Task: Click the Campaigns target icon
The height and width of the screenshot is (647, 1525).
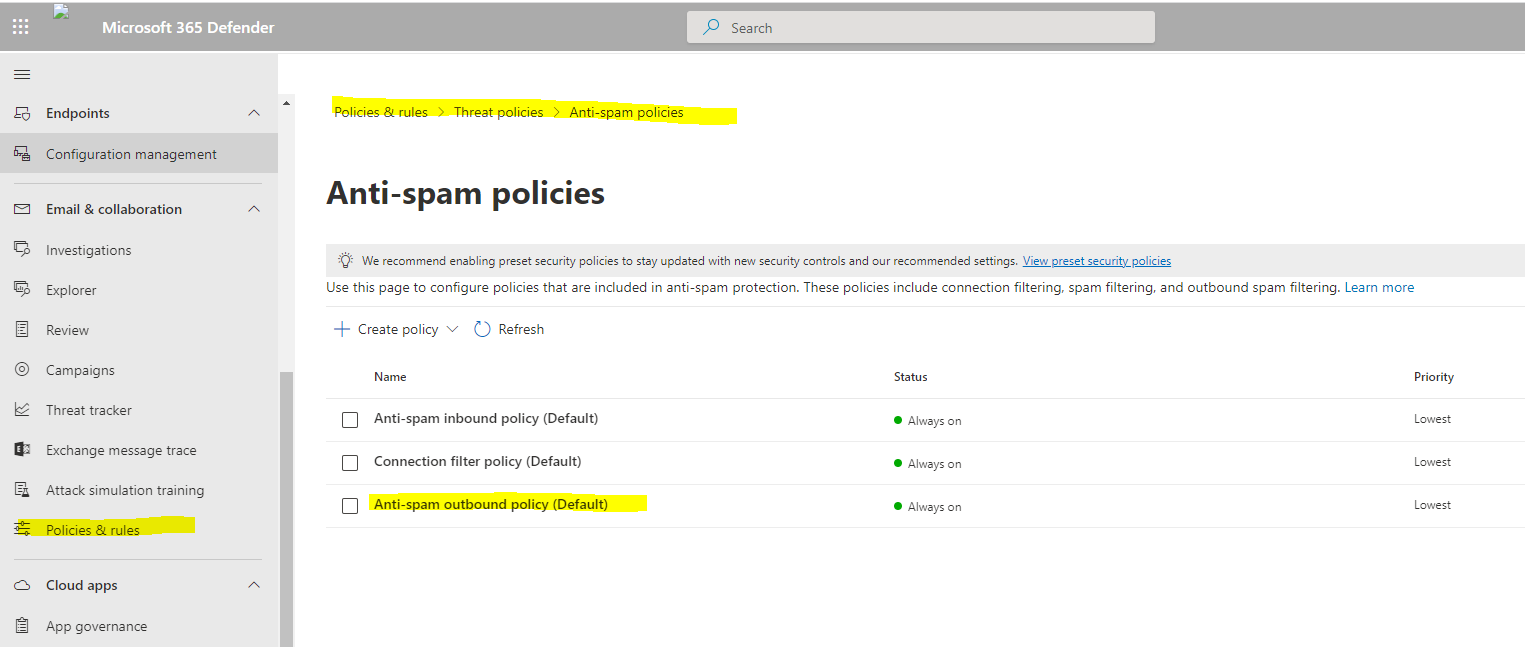Action: tap(22, 370)
